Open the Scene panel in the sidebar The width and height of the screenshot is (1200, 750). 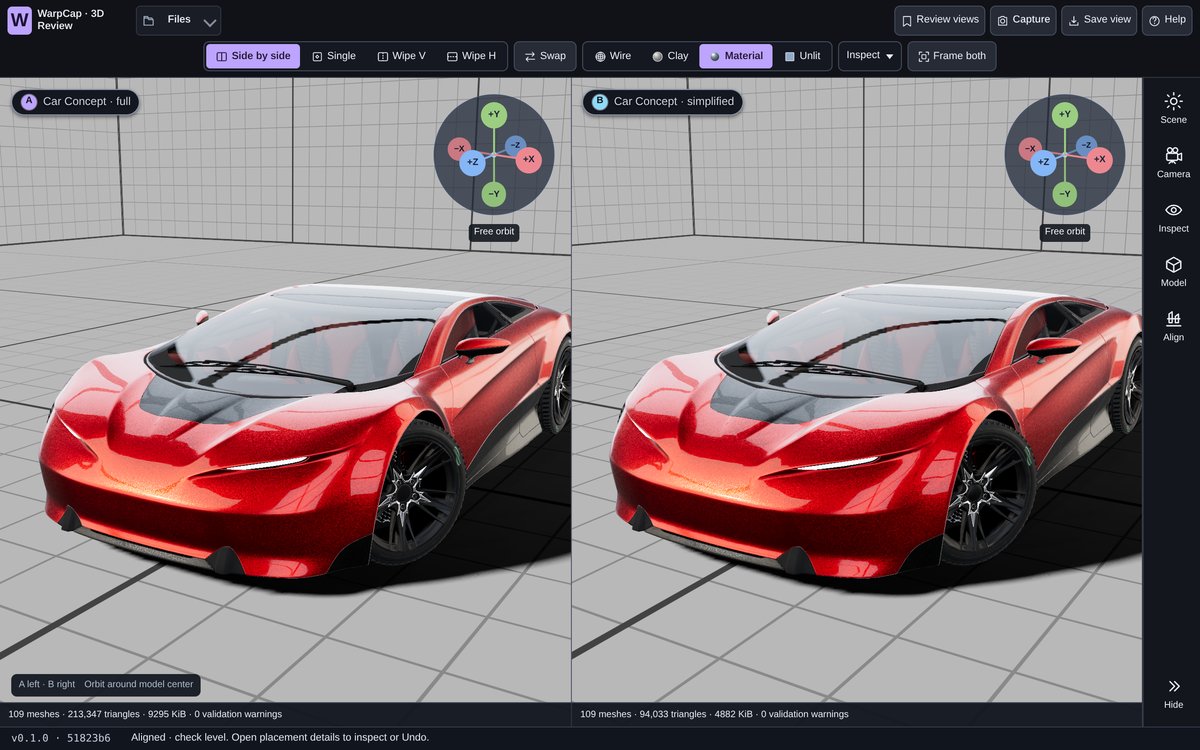1173,108
